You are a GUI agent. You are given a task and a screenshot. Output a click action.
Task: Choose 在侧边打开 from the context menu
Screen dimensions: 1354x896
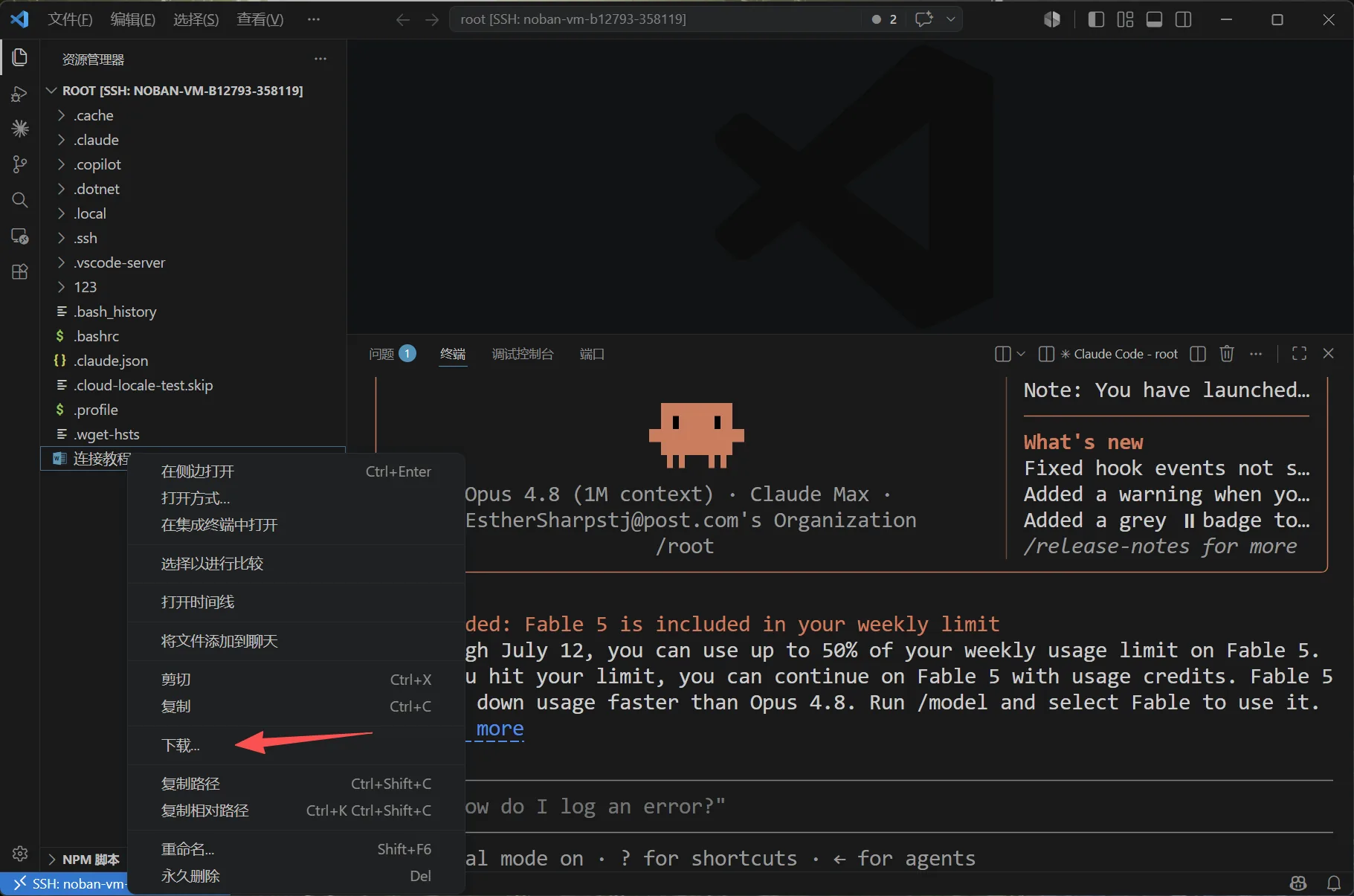click(296, 471)
